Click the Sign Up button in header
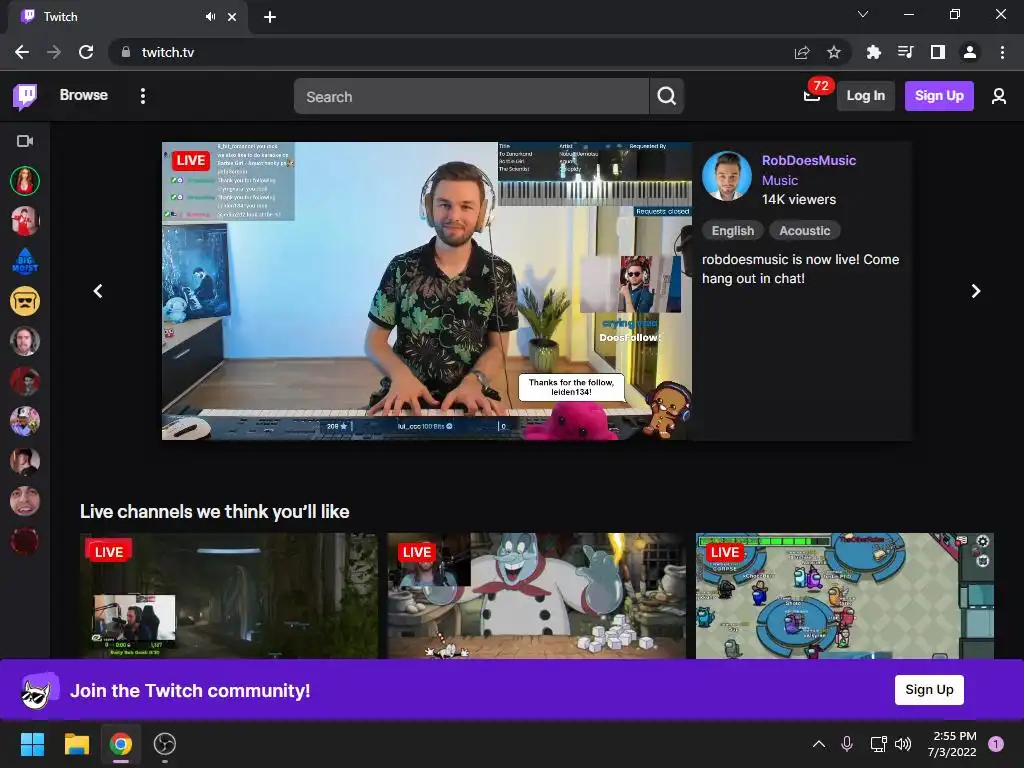This screenshot has width=1024, height=768. click(x=939, y=96)
